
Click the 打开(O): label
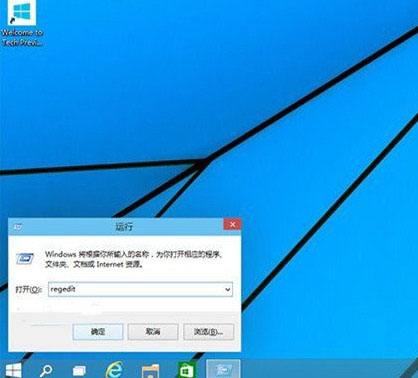tap(29, 289)
